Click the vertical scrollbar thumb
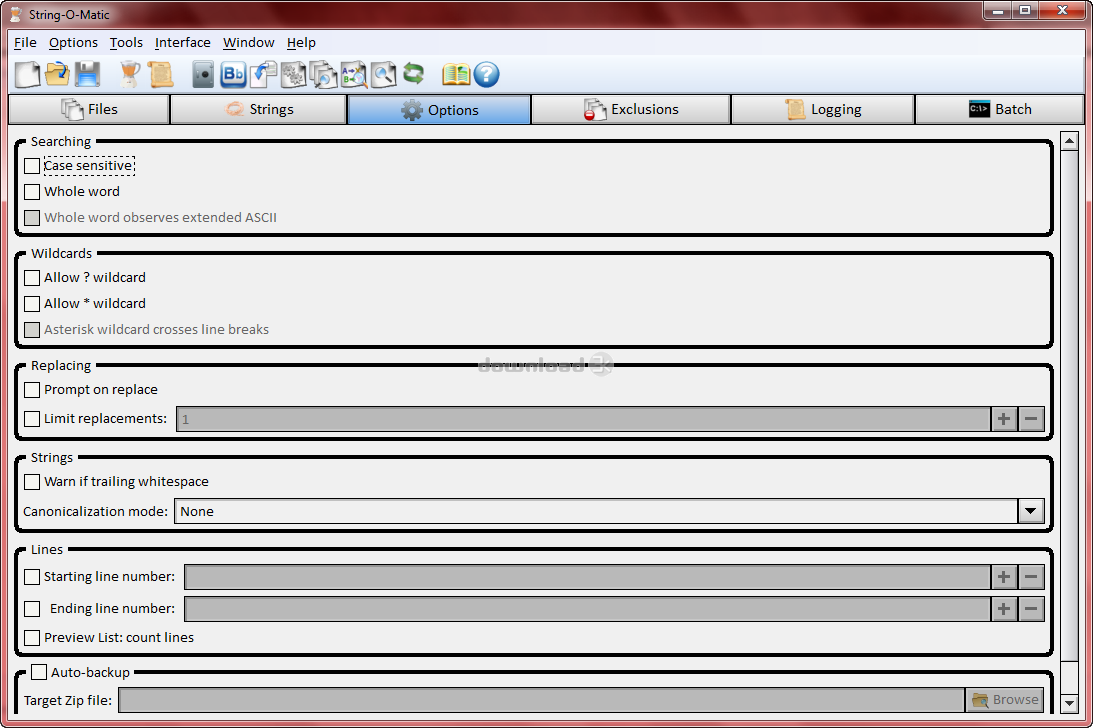 1069,406
